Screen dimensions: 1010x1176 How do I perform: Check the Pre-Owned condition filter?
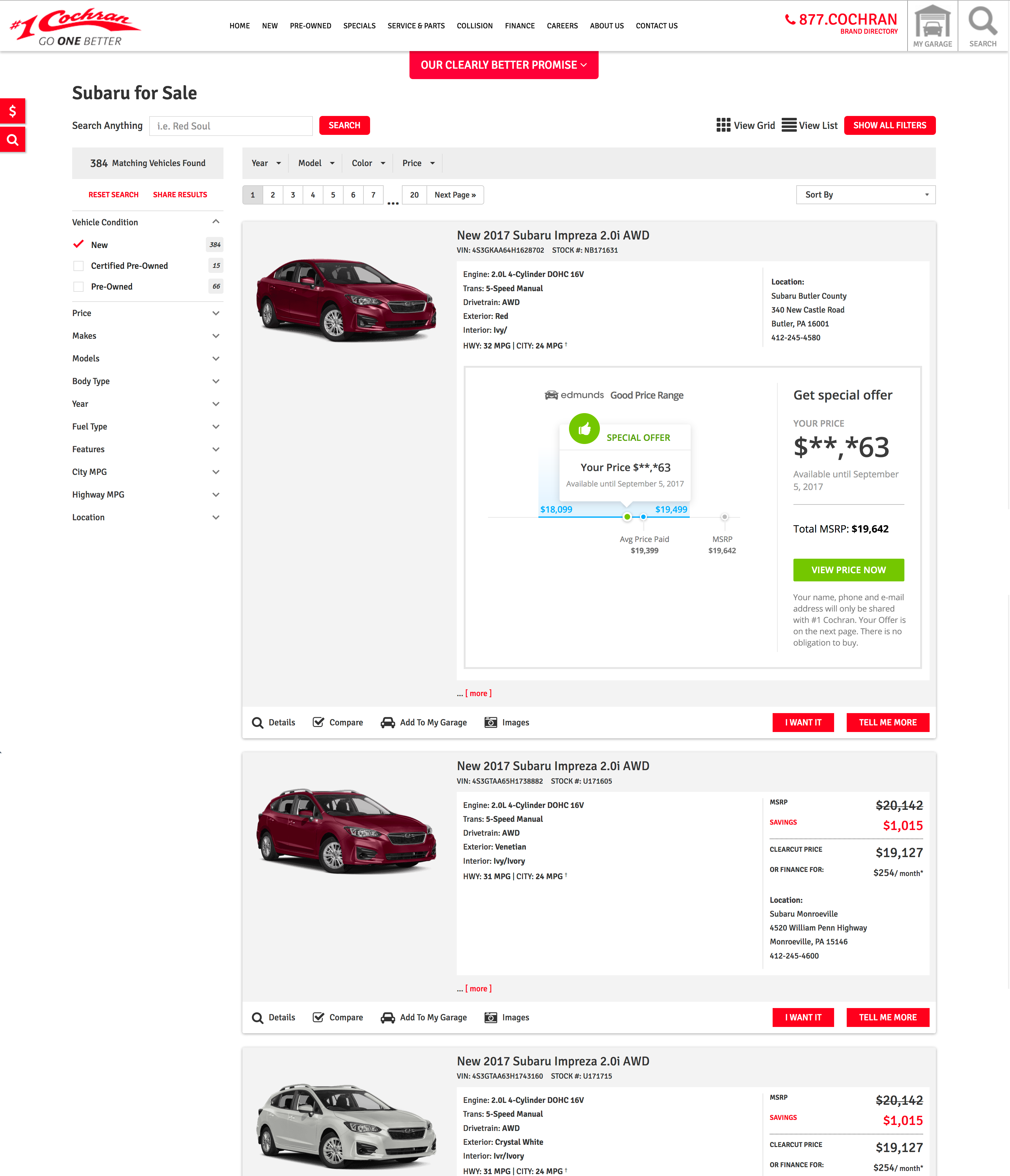[78, 287]
